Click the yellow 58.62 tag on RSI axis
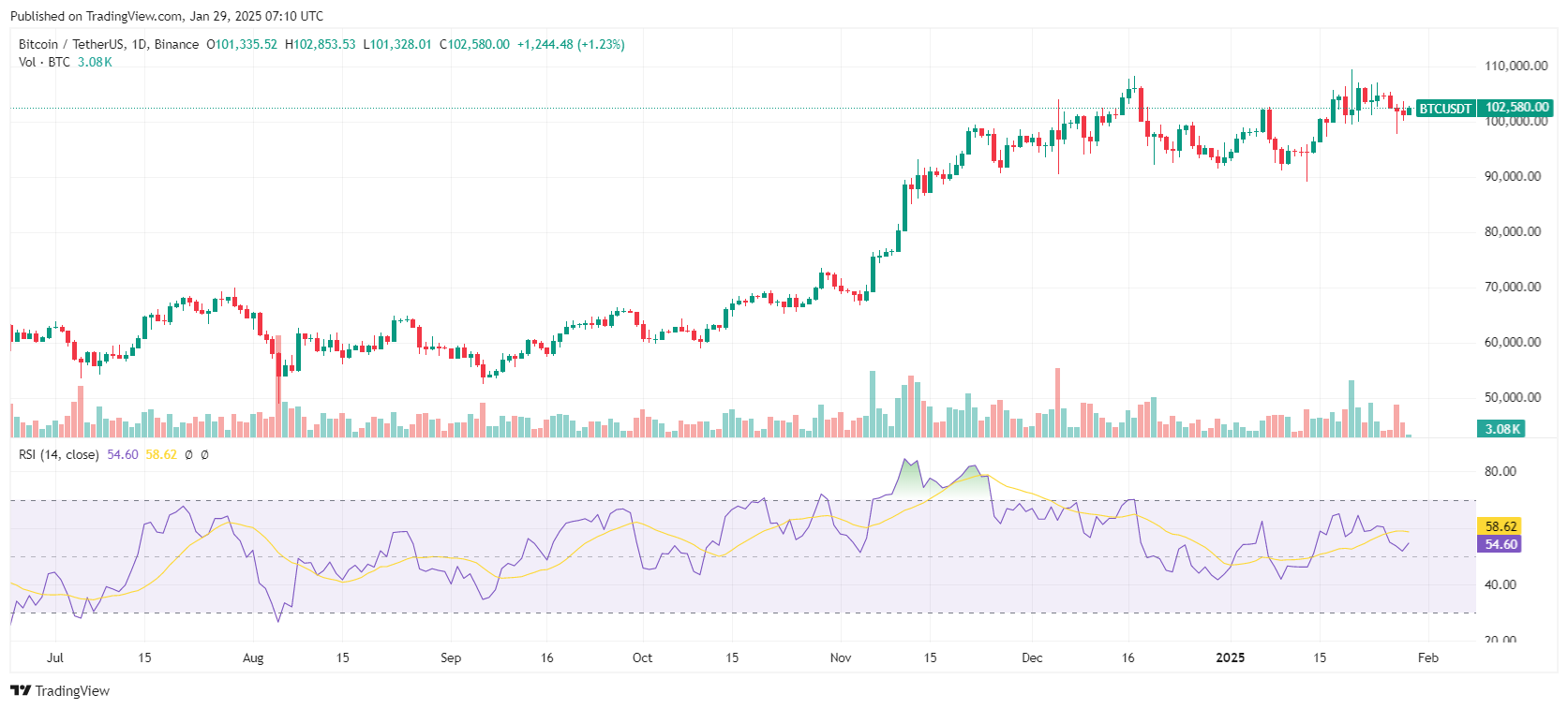 point(1500,526)
